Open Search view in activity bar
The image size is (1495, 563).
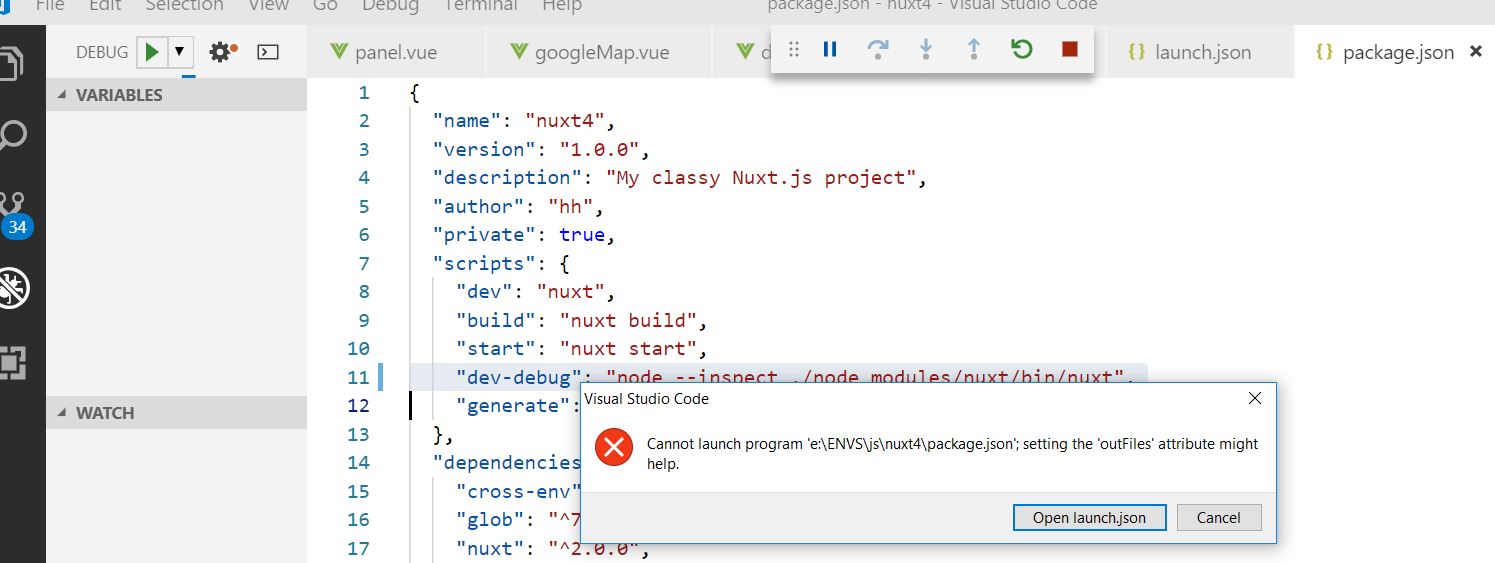point(14,134)
